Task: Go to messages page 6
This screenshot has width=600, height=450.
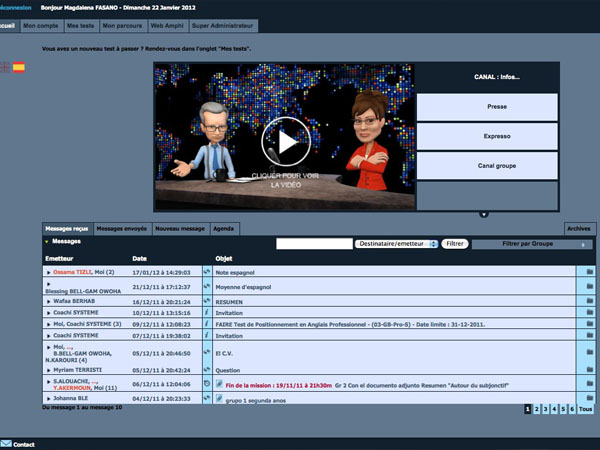Action: point(572,409)
